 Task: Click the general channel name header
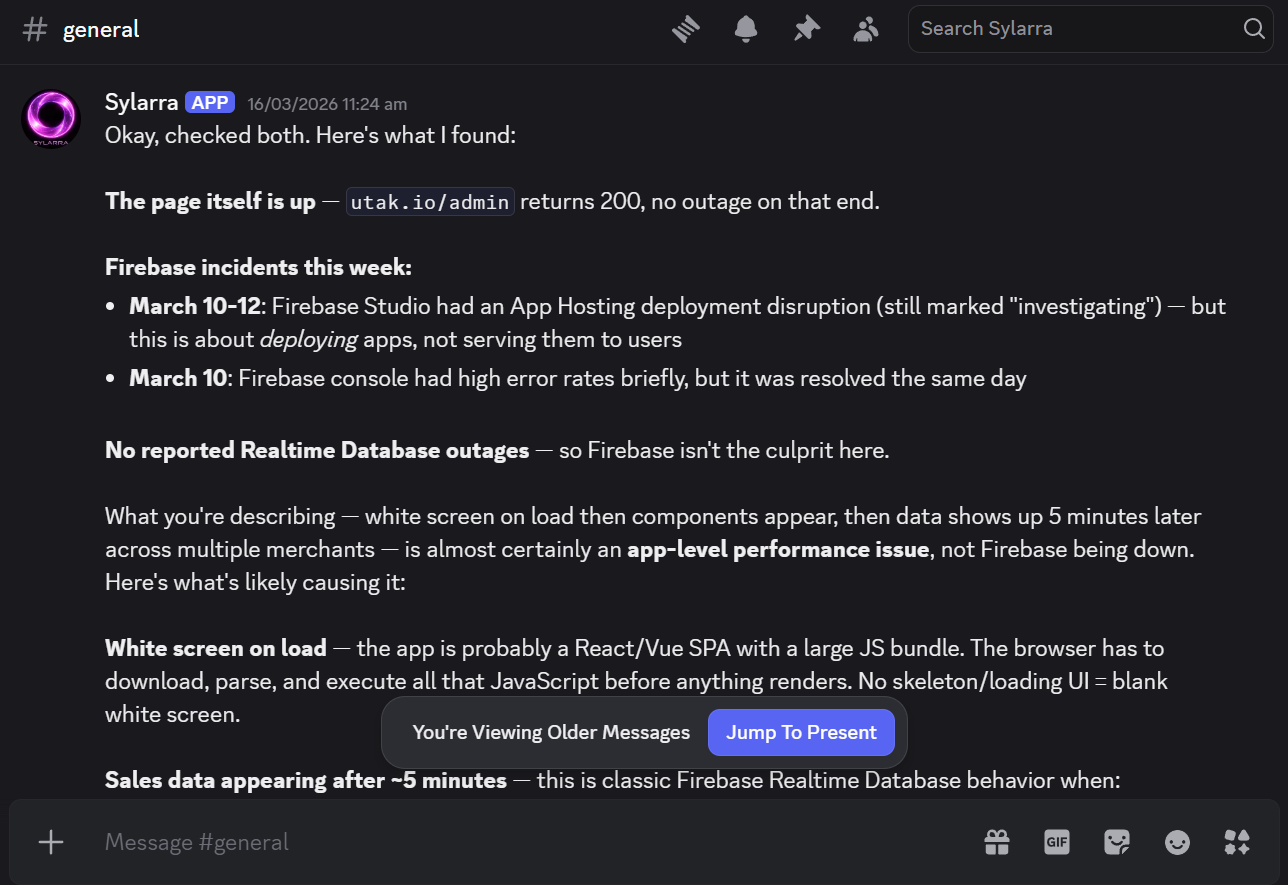click(x=100, y=29)
